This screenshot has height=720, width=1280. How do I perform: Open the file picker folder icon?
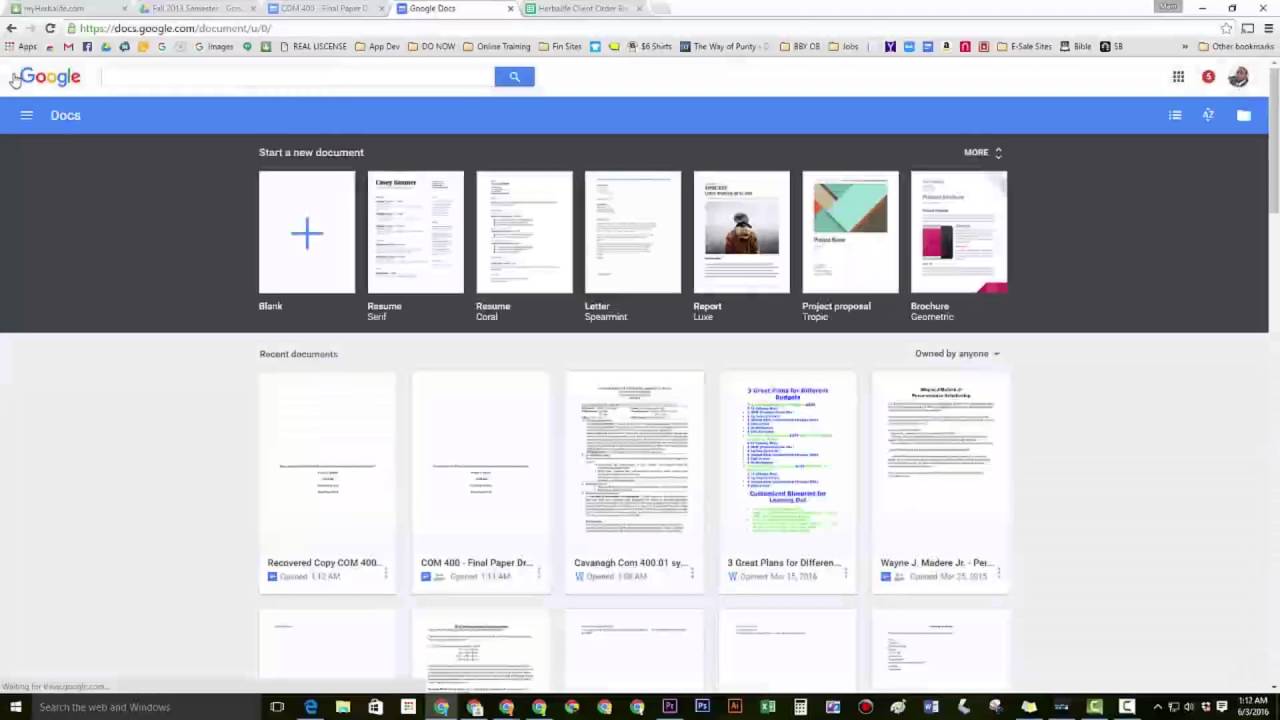coord(1243,115)
